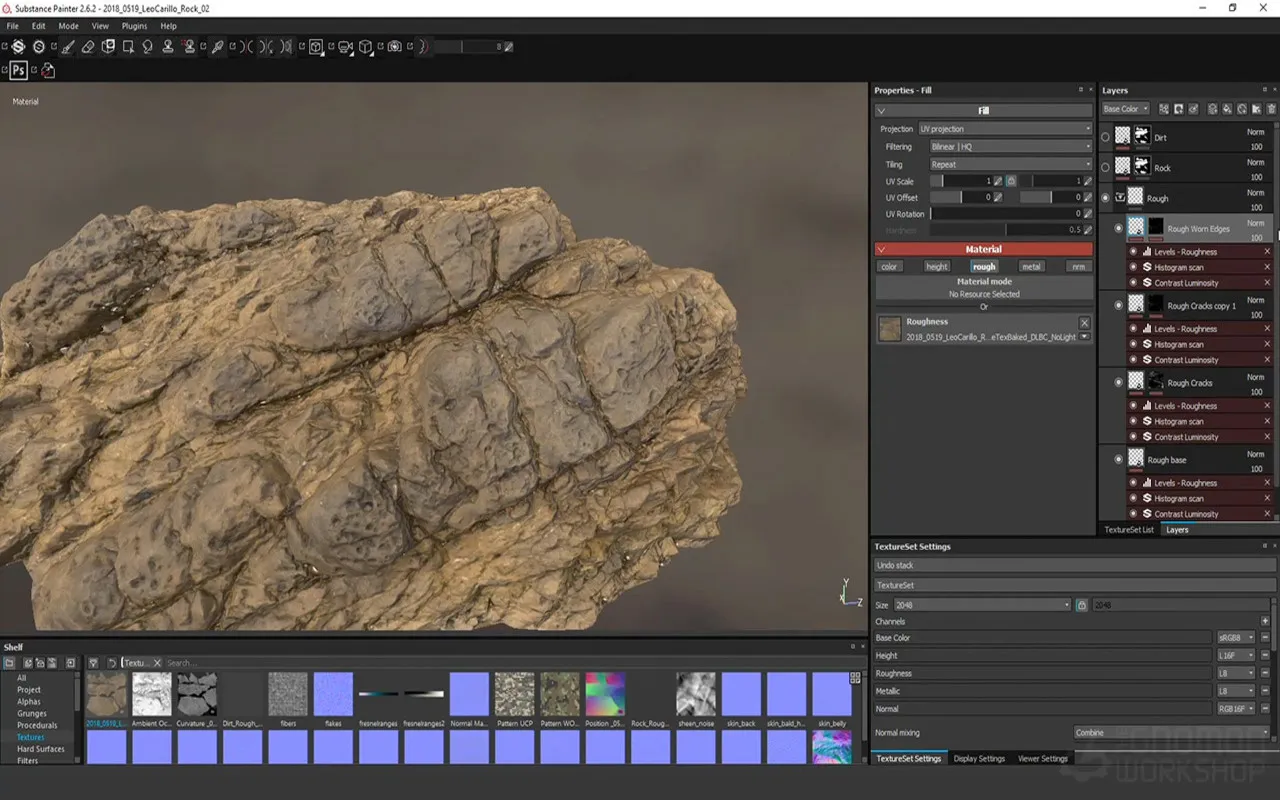
Task: Select the Textures category in Shelf
Action: click(x=29, y=739)
